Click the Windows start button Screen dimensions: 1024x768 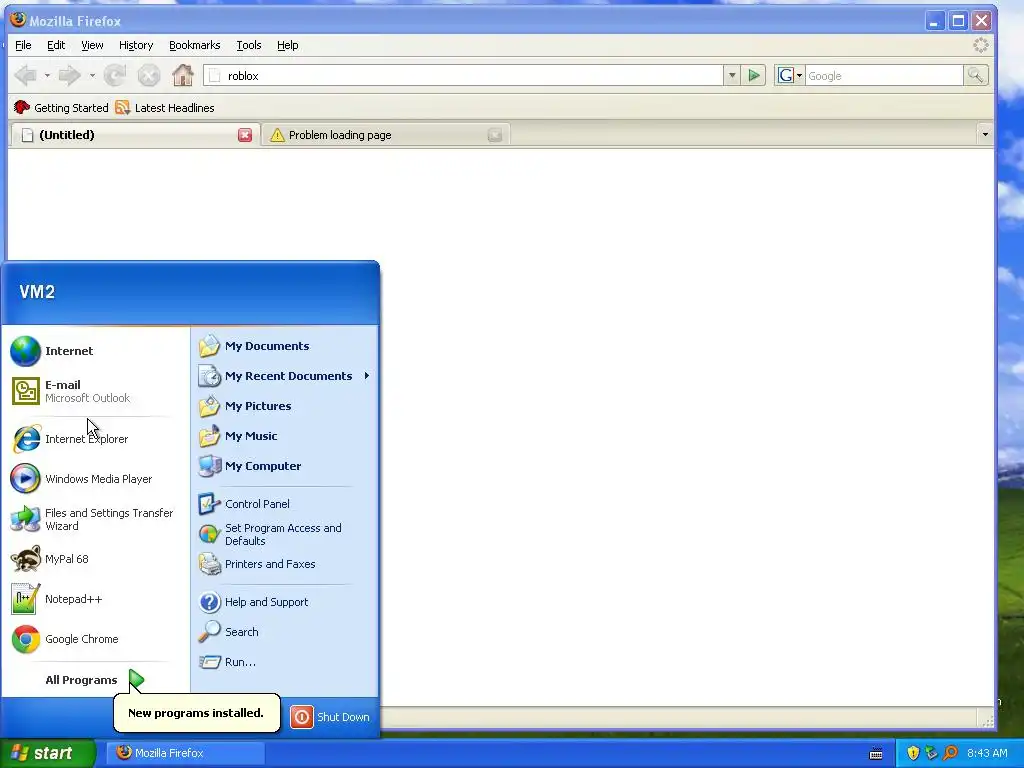[48, 753]
